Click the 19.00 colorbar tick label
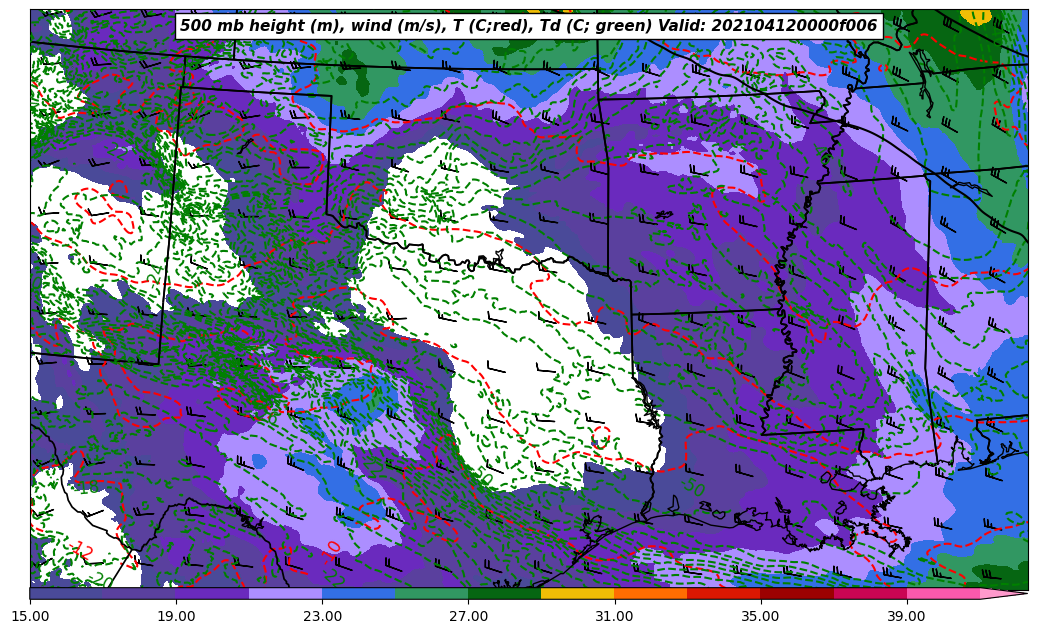Screen dimensions: 1037x633 (x=176, y=616)
